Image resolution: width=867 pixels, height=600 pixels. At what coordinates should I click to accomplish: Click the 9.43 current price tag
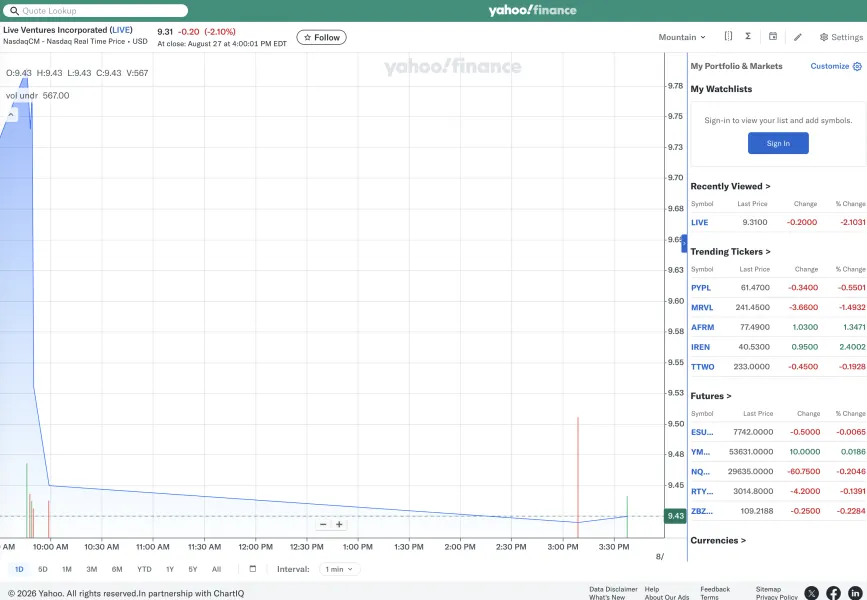pos(675,516)
